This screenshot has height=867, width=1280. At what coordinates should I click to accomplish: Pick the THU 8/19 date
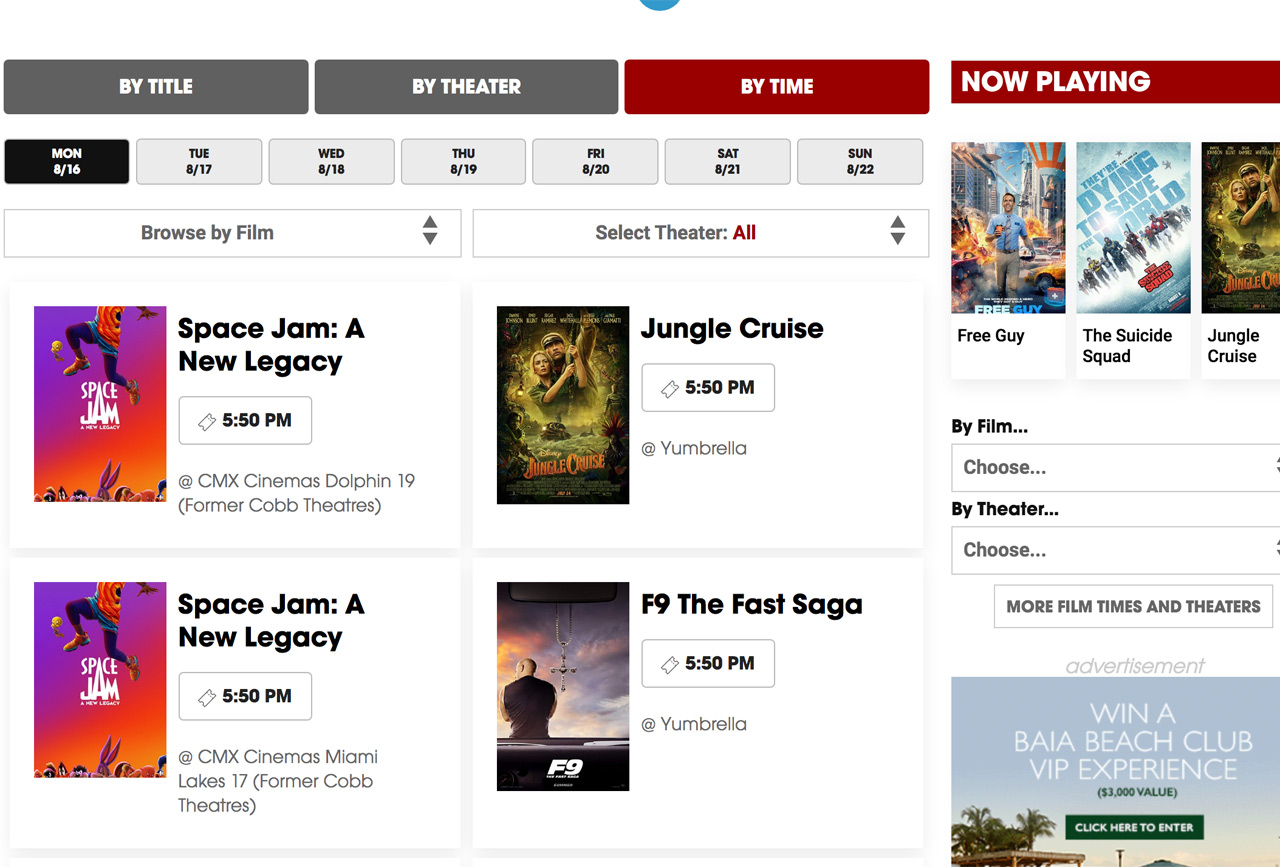(463, 162)
